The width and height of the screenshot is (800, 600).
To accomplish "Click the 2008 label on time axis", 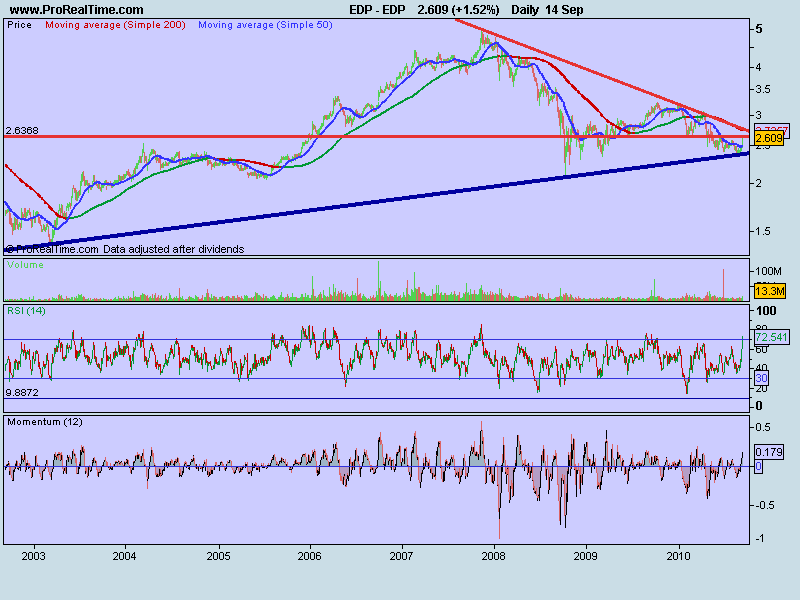I will [x=493, y=556].
